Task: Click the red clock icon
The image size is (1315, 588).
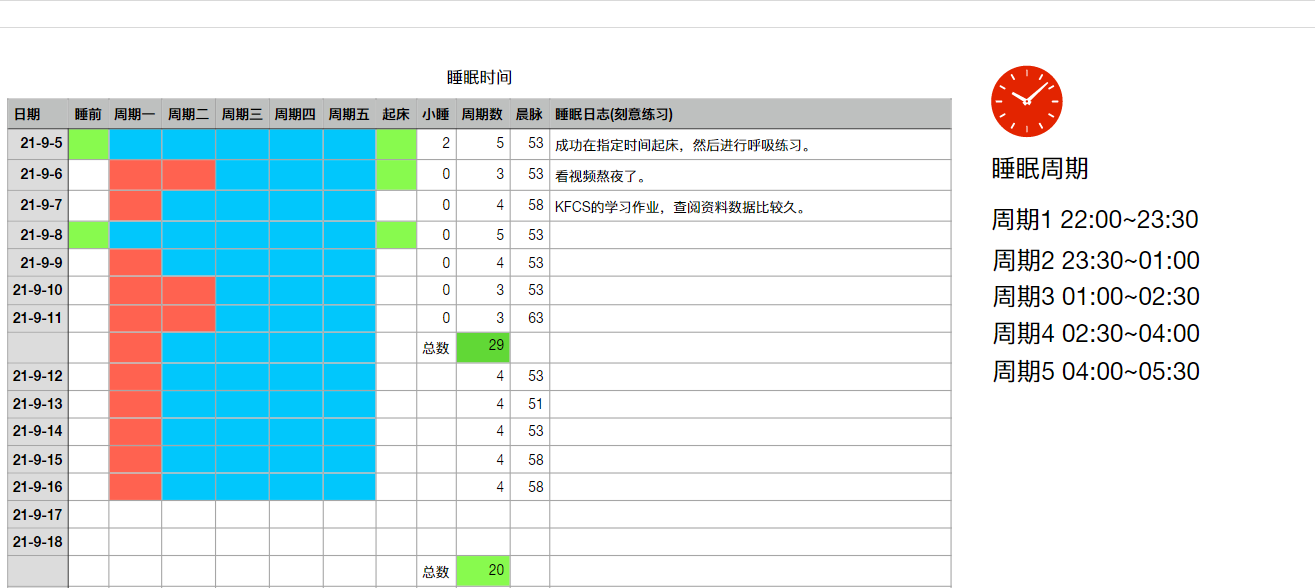Action: coord(1026,101)
